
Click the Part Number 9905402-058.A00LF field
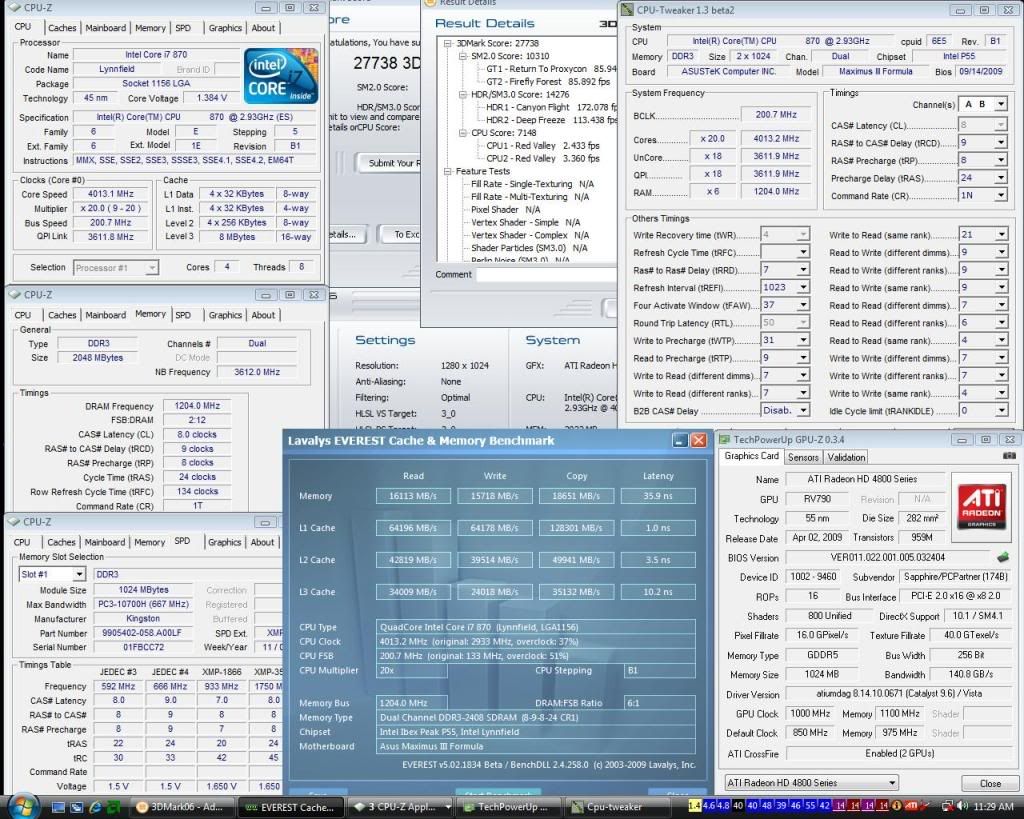[x=143, y=633]
